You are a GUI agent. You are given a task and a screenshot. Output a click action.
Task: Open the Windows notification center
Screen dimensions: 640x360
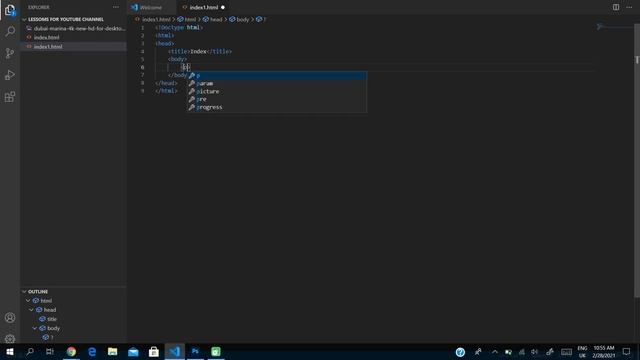pyautogui.click(x=627, y=352)
